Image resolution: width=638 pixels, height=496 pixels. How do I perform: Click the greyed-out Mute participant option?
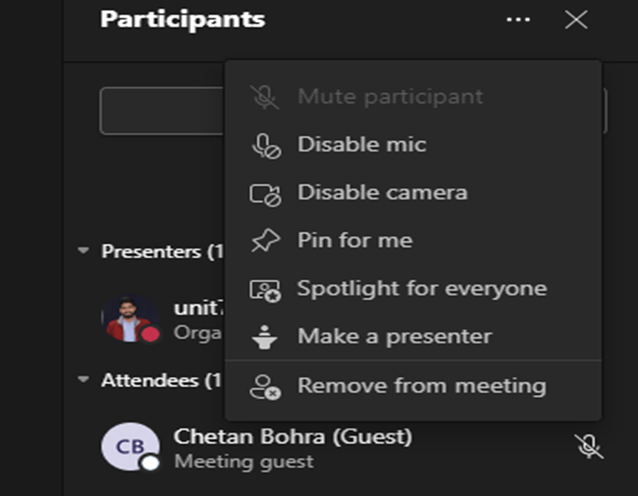[413, 97]
